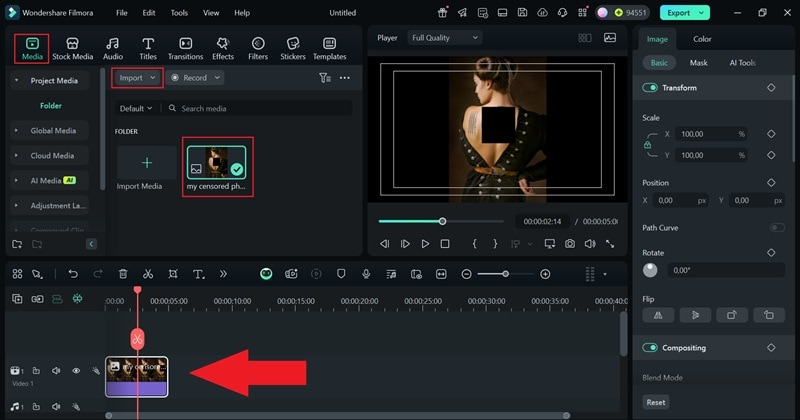The image size is (800, 420).
Task: Switch to the Mask sub-tab
Action: point(698,63)
